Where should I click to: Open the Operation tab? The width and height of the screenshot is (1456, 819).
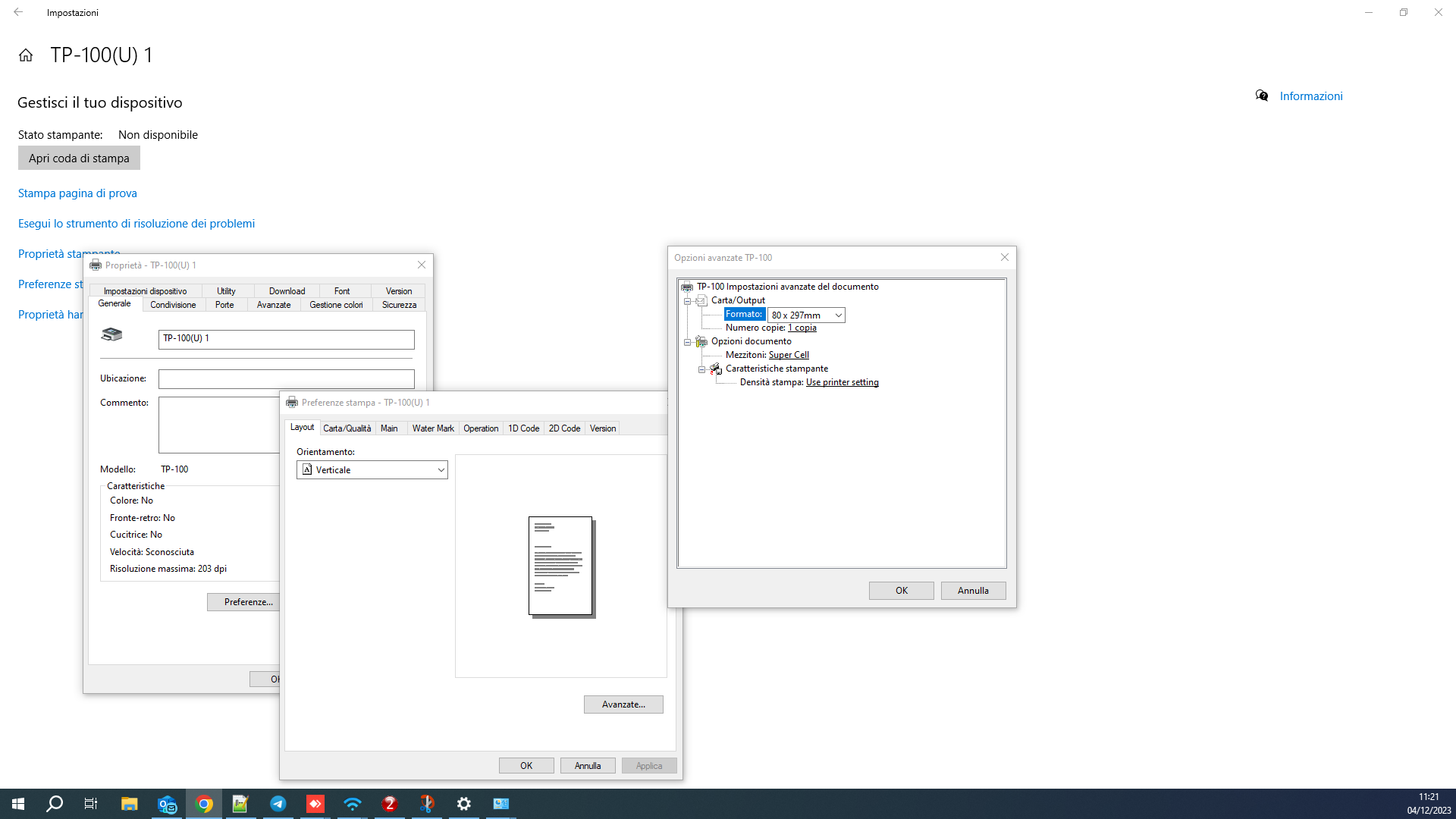point(481,428)
